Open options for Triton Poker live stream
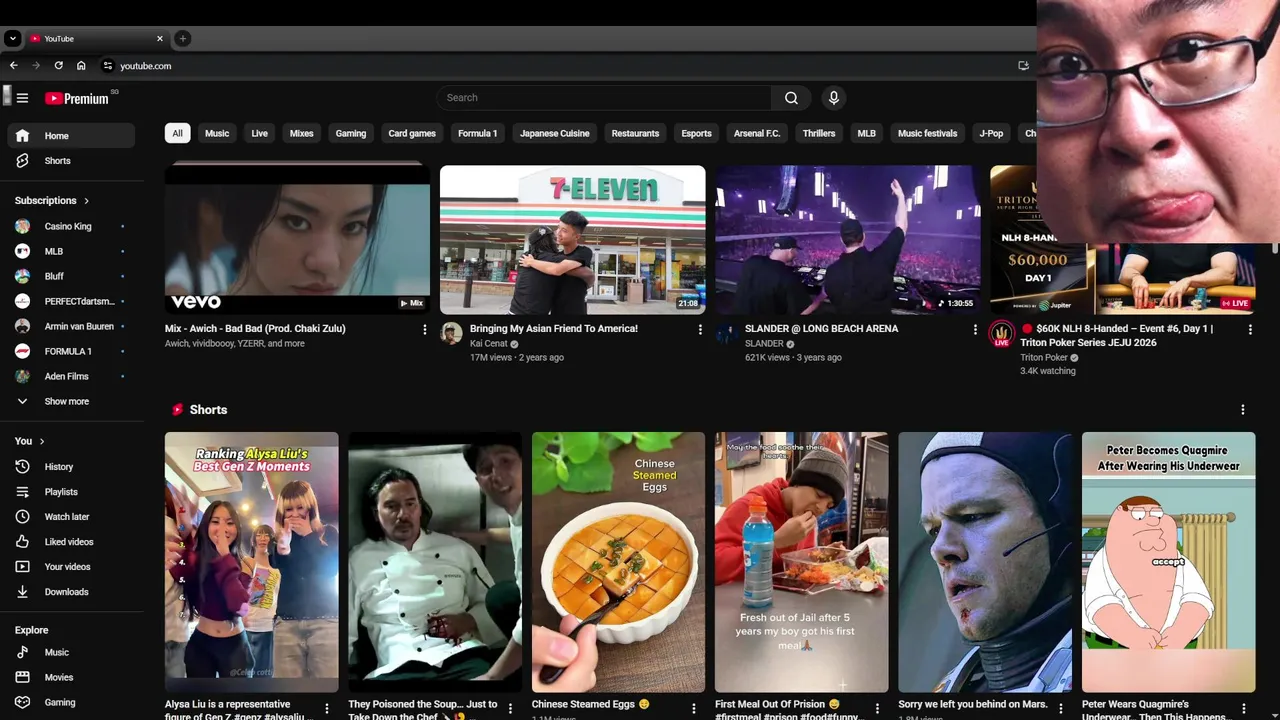This screenshot has width=1280, height=720. [1250, 329]
